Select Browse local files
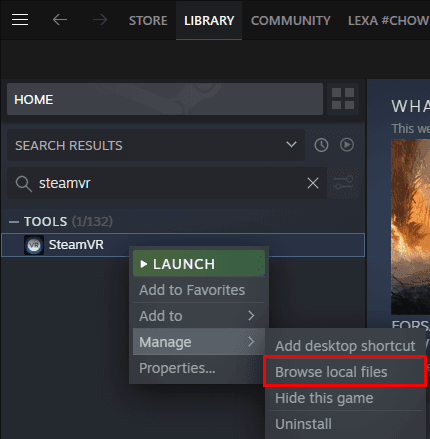The image size is (430, 439). 345,372
